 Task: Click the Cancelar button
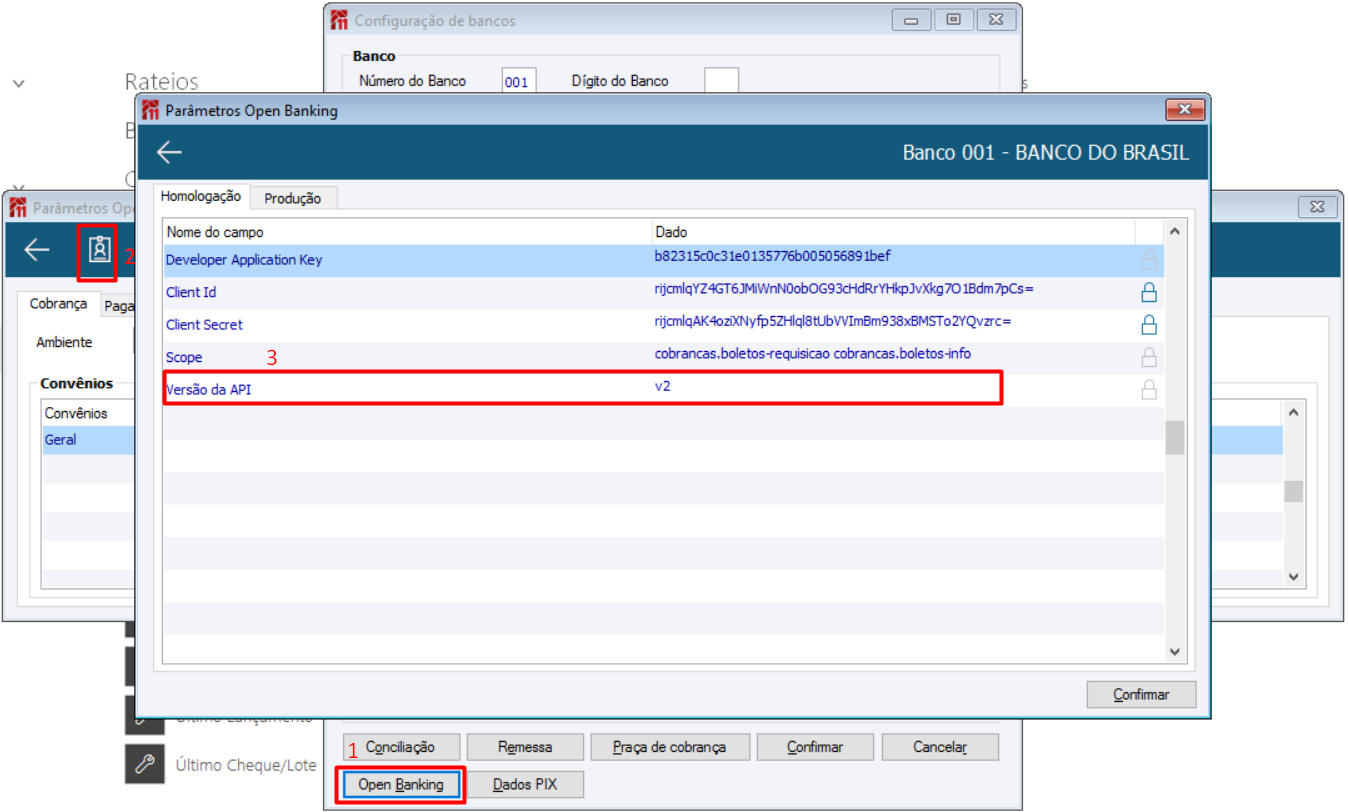coord(940,747)
